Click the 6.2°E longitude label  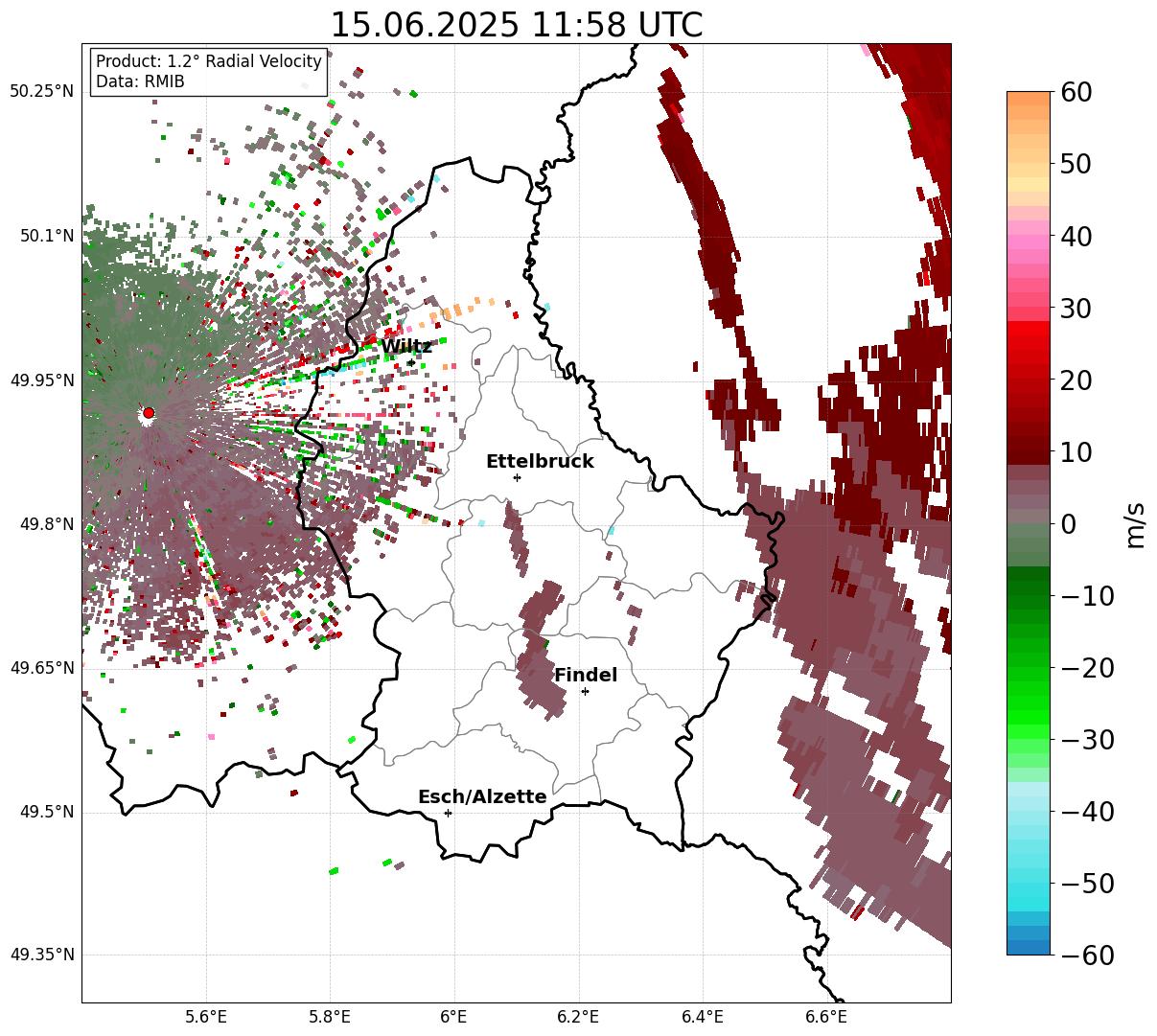click(578, 1016)
